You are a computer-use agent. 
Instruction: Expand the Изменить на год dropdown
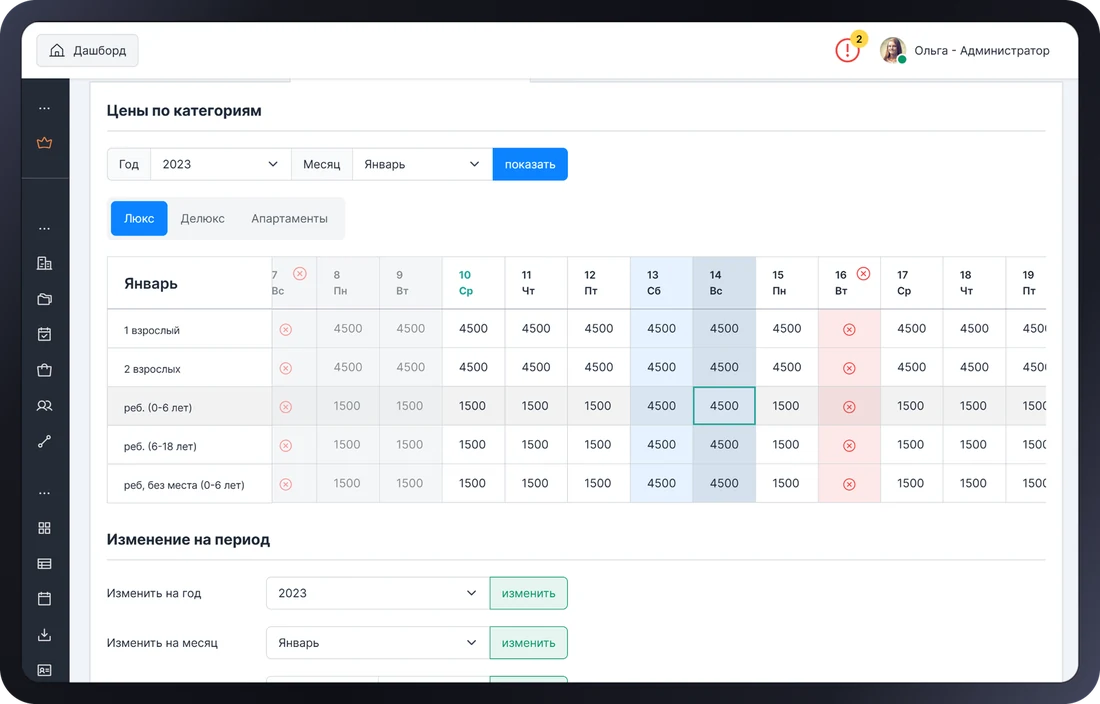click(377, 593)
